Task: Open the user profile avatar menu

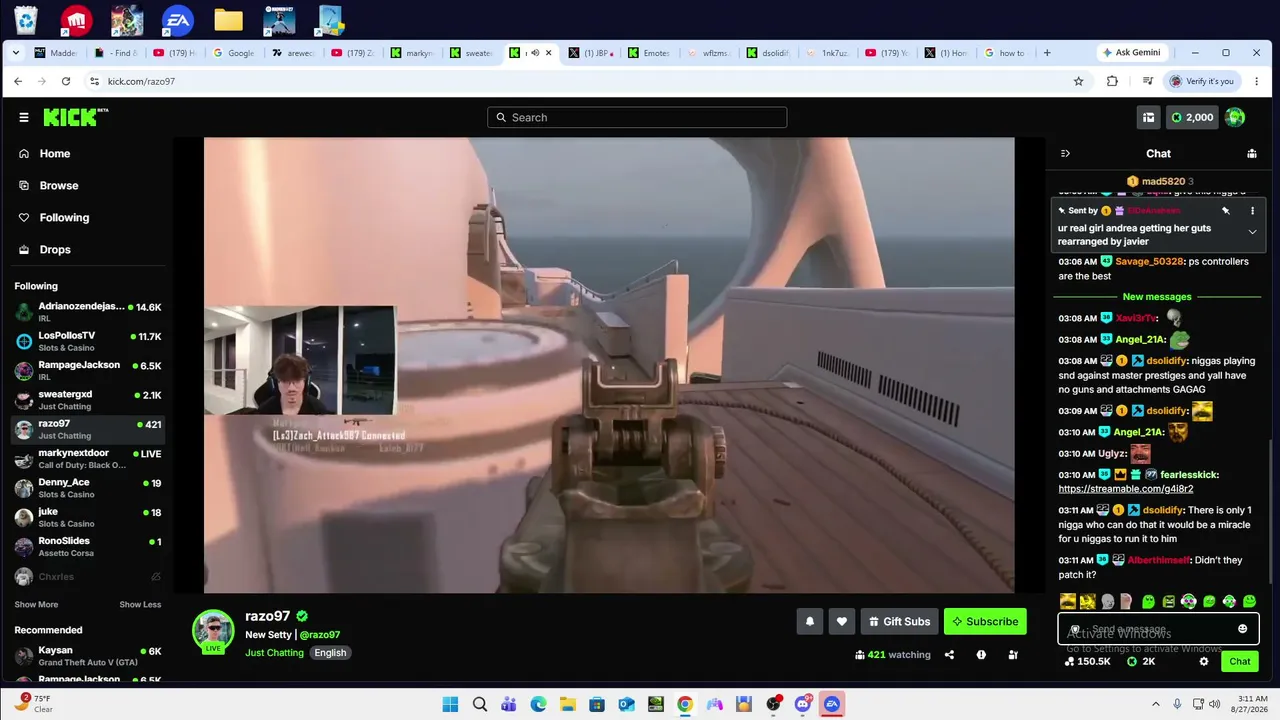Action: tap(1235, 117)
